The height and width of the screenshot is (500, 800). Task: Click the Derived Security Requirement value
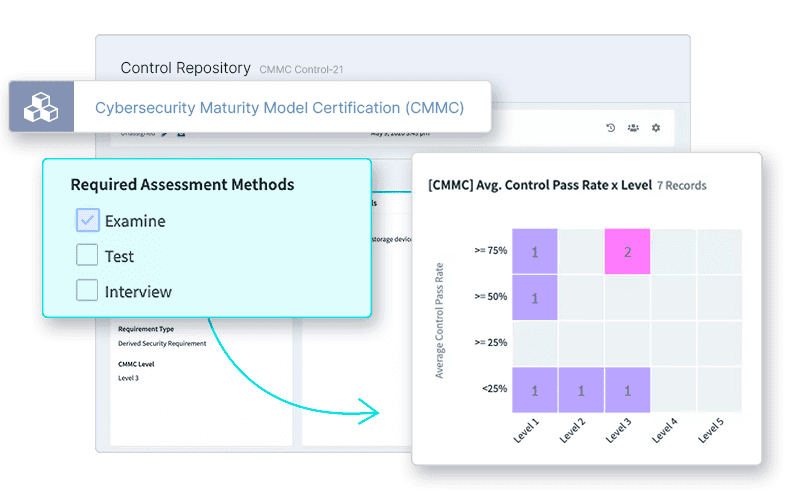tap(162, 343)
